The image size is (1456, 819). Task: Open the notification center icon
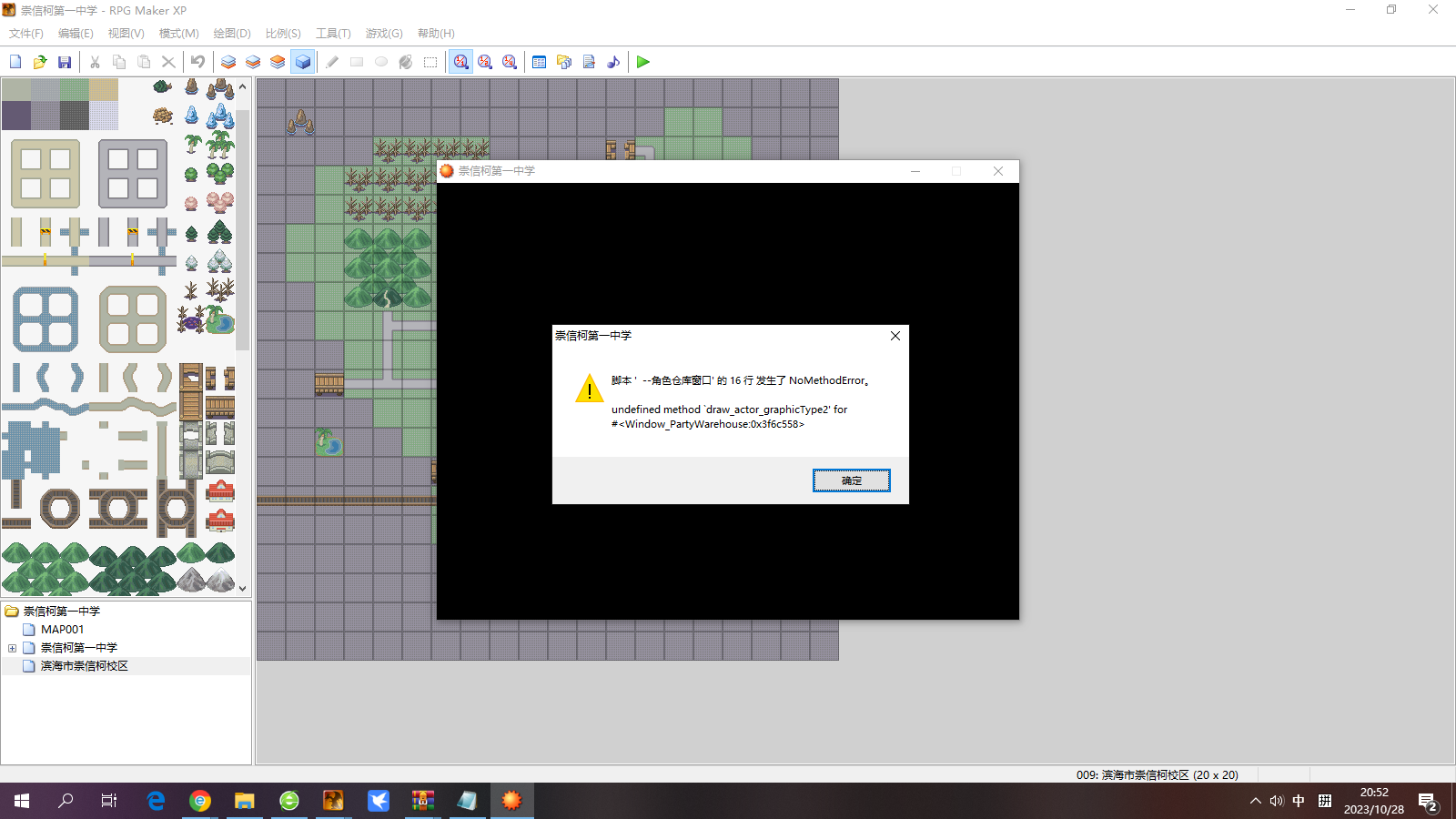[x=1428, y=802]
